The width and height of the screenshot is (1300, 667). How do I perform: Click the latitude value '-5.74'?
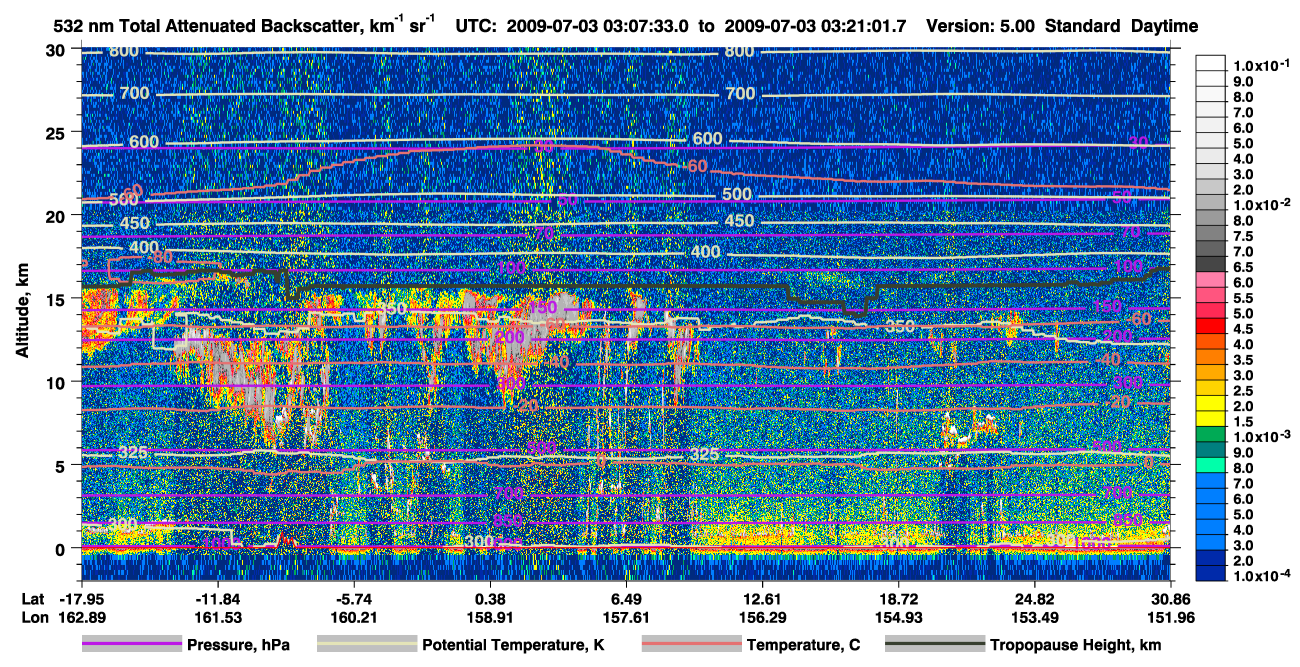coord(353,598)
